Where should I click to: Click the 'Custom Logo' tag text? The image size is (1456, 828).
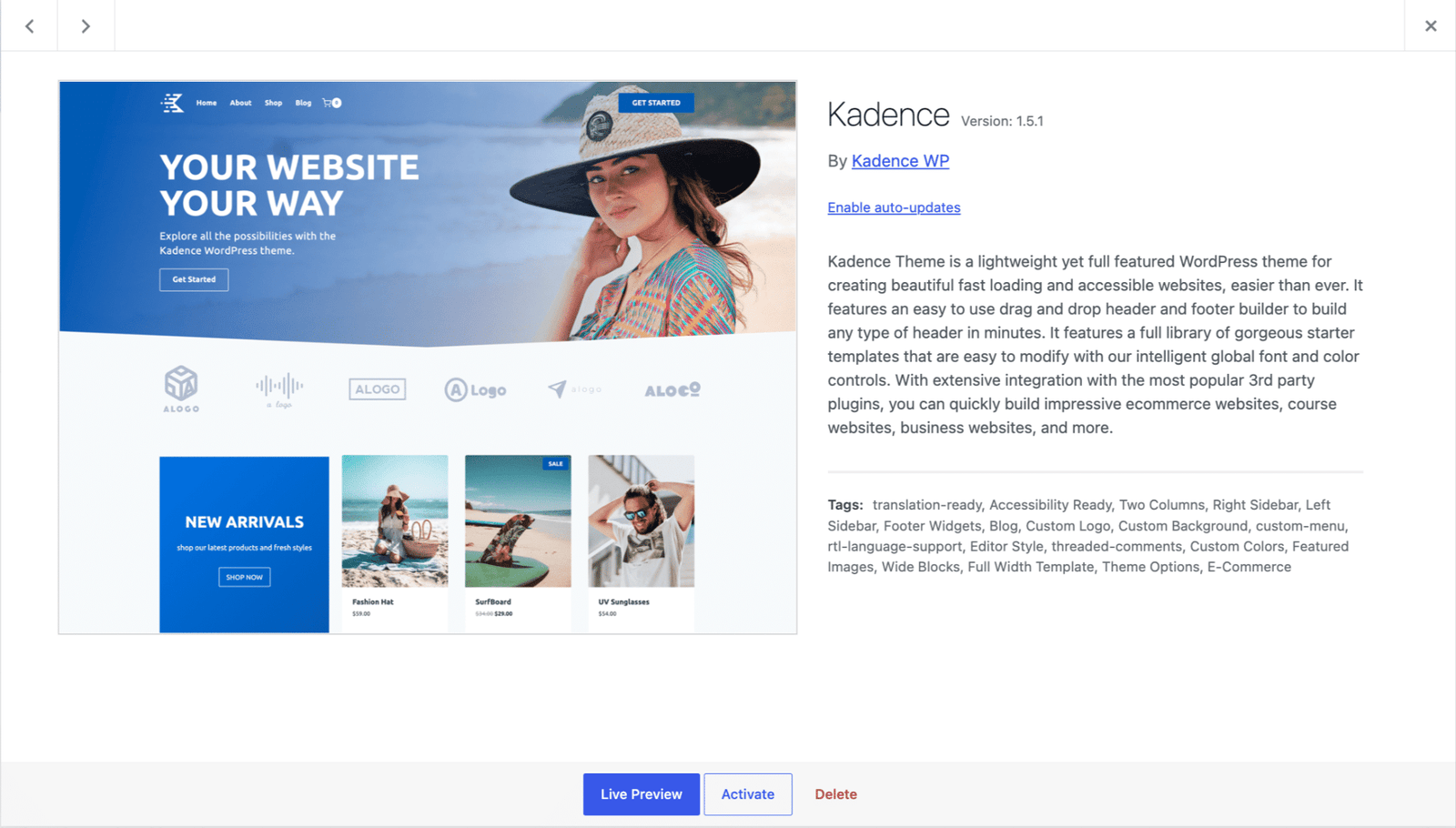click(1068, 526)
